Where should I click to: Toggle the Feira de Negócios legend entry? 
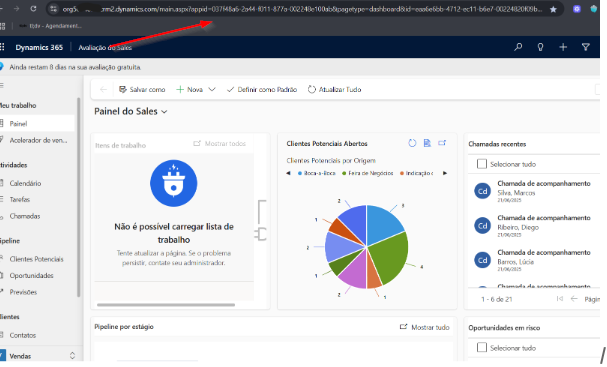[368, 173]
